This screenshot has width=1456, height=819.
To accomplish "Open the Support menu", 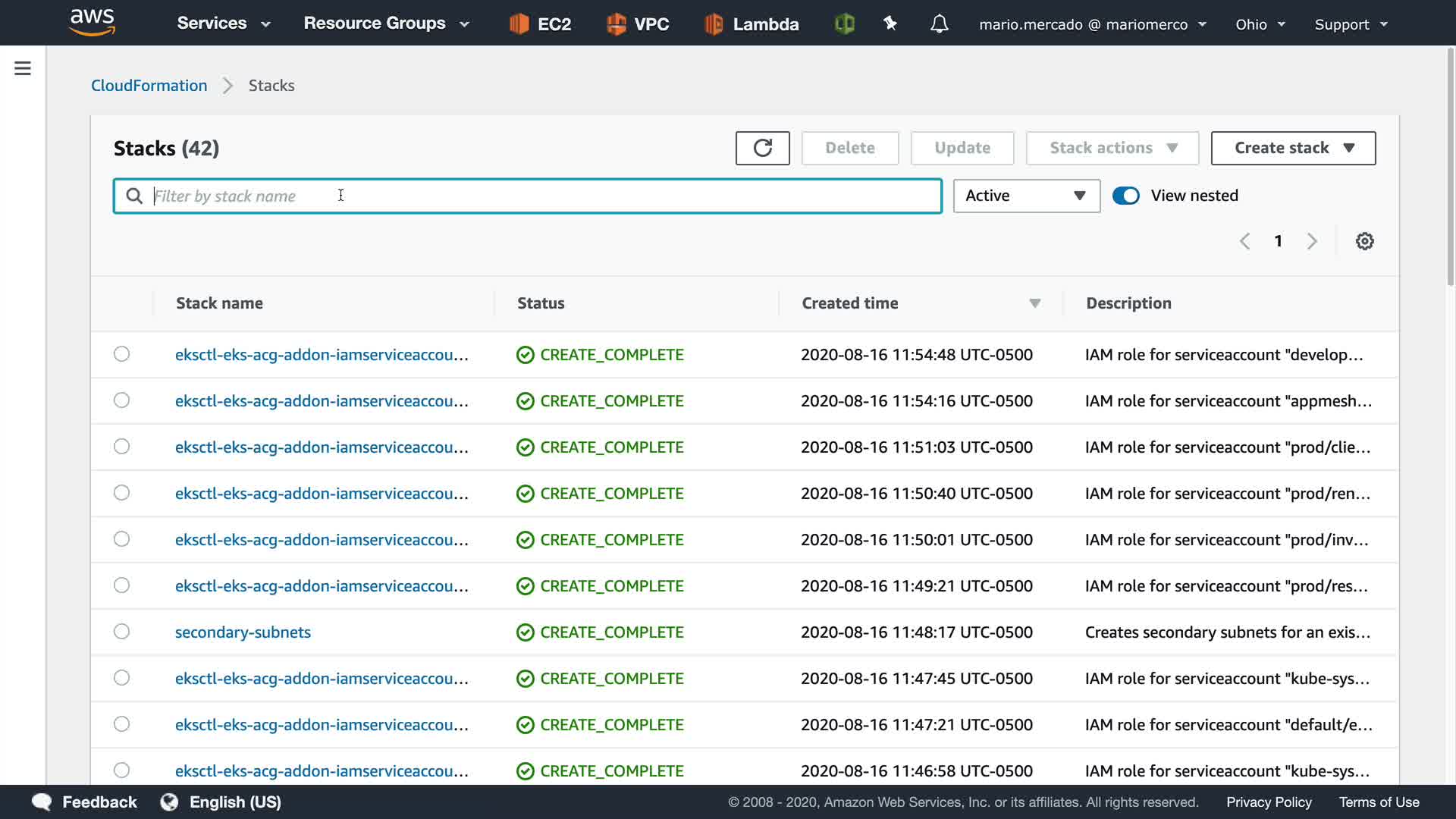I will [x=1351, y=24].
